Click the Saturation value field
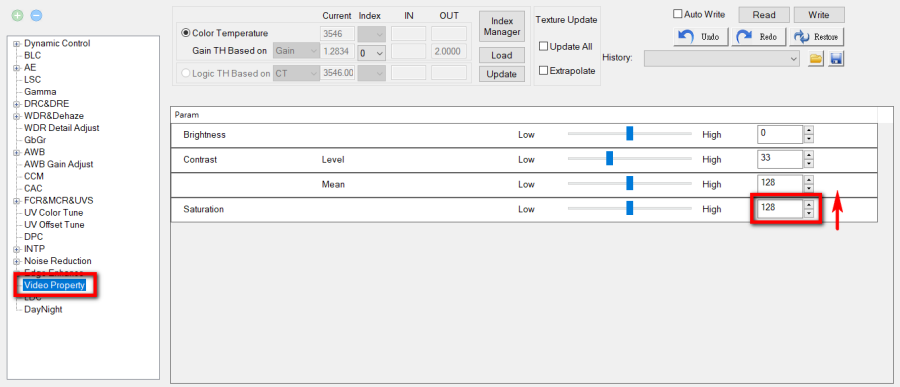900x387 pixels. [780, 208]
